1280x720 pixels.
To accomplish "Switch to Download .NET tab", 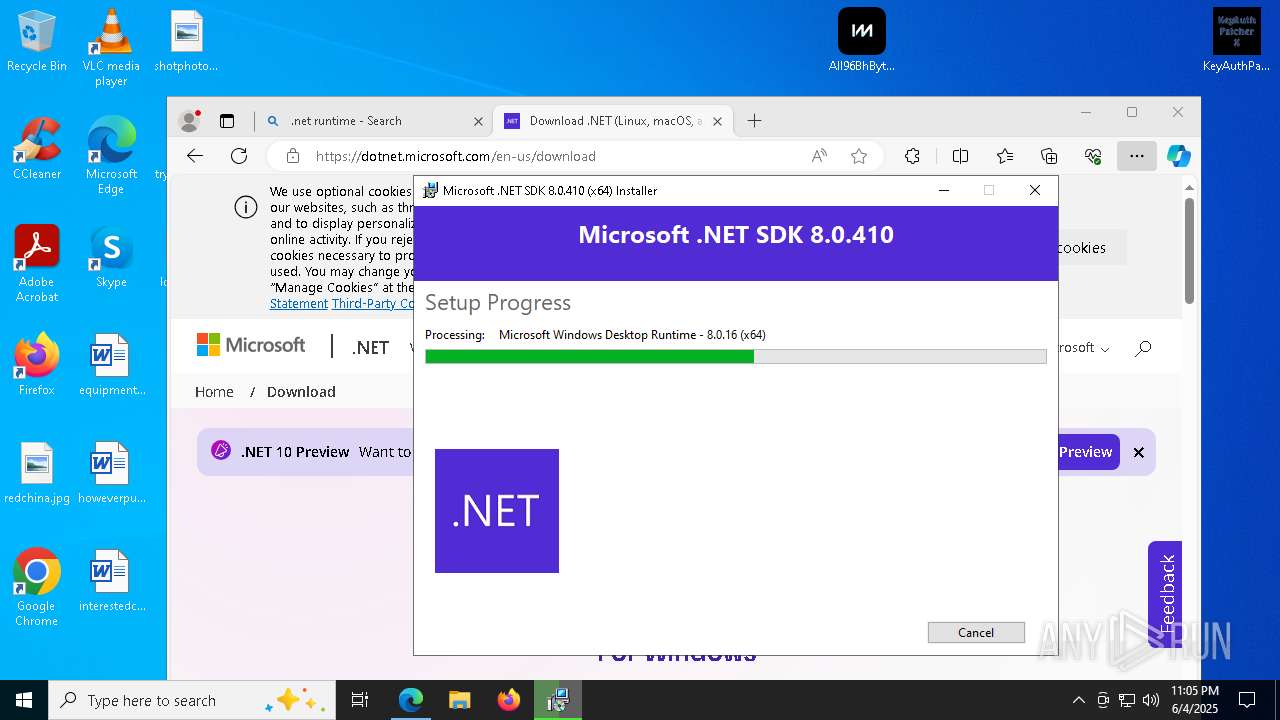I will point(614,121).
